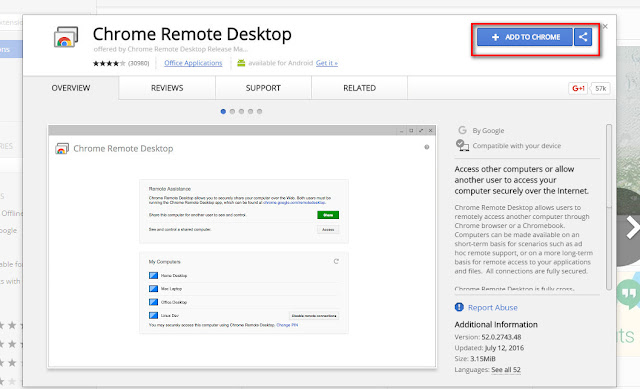Click the G+1 button
Screen dimensions: 640x389
point(578,88)
